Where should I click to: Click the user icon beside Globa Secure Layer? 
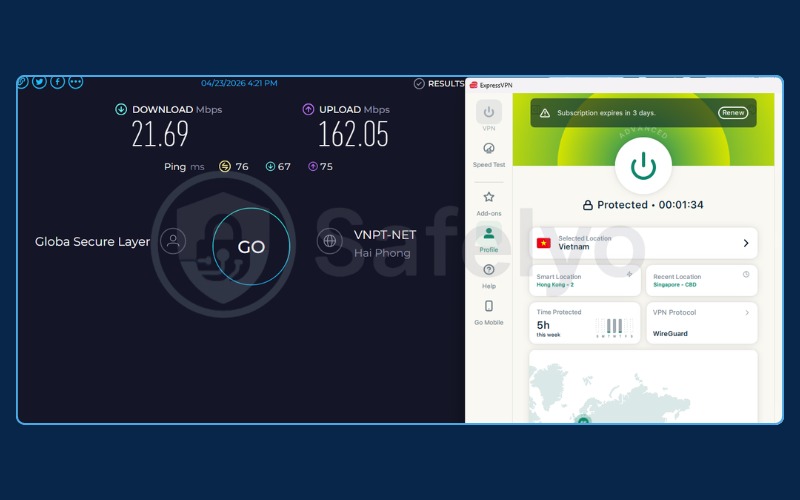(173, 241)
